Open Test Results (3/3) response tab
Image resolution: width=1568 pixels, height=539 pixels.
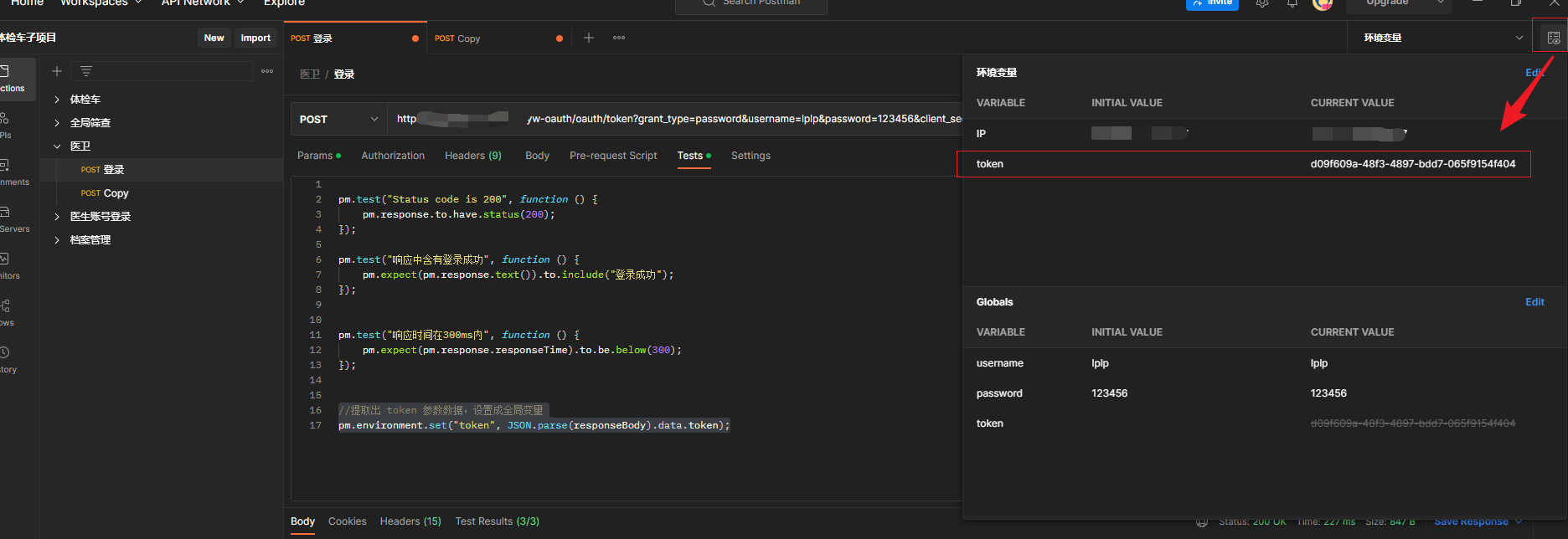coord(498,521)
